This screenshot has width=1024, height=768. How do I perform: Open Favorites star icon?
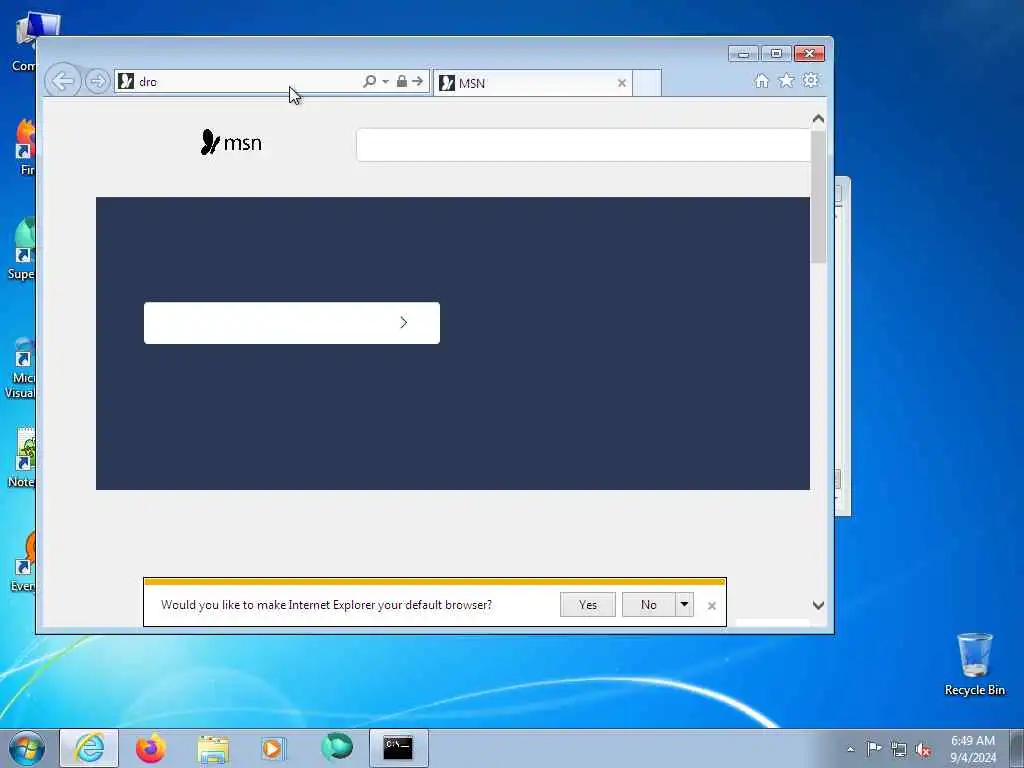tap(786, 80)
